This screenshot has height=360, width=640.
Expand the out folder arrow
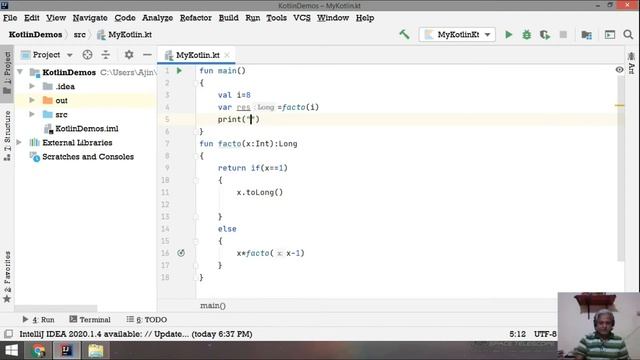[x=32, y=100]
